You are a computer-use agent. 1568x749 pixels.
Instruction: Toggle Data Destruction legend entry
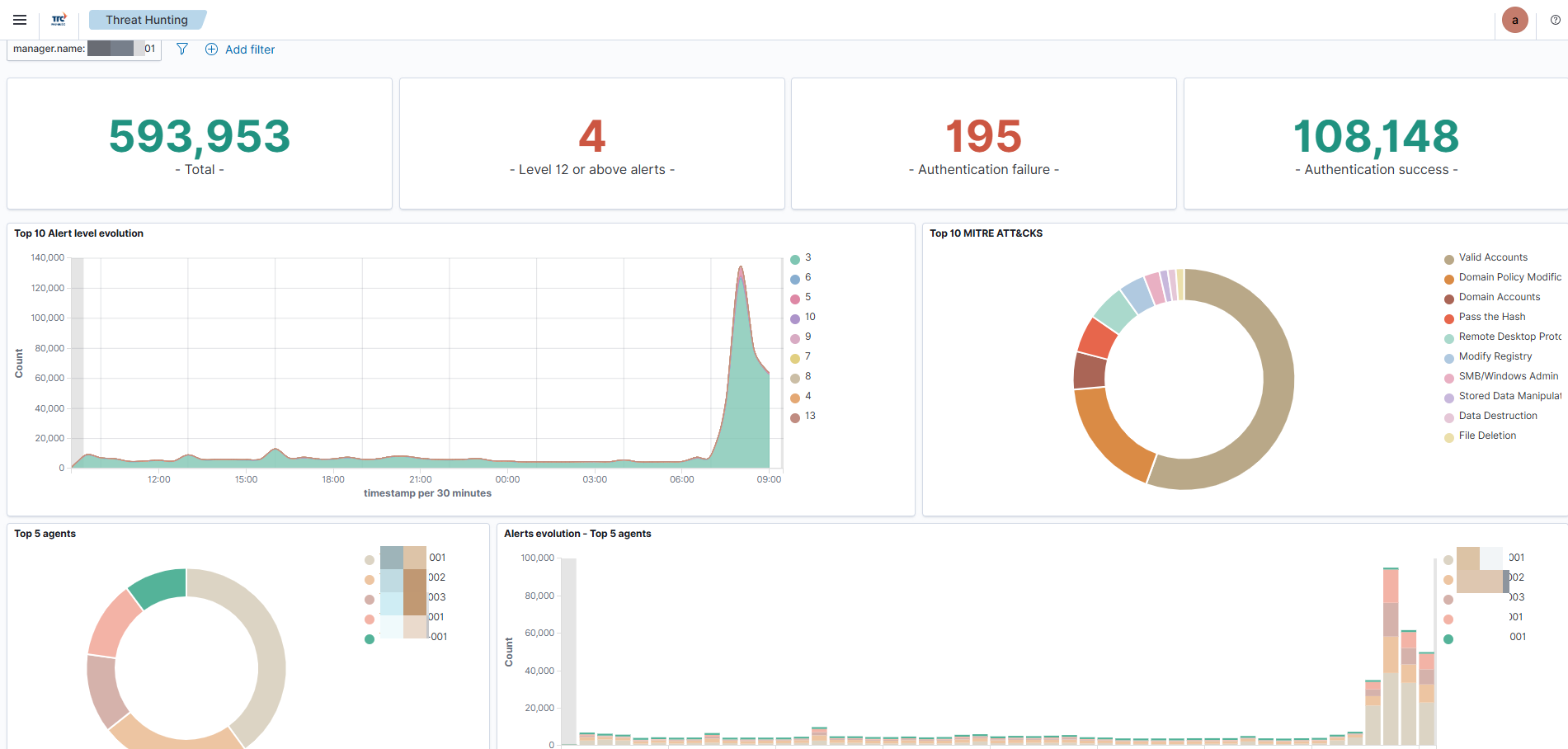1497,416
